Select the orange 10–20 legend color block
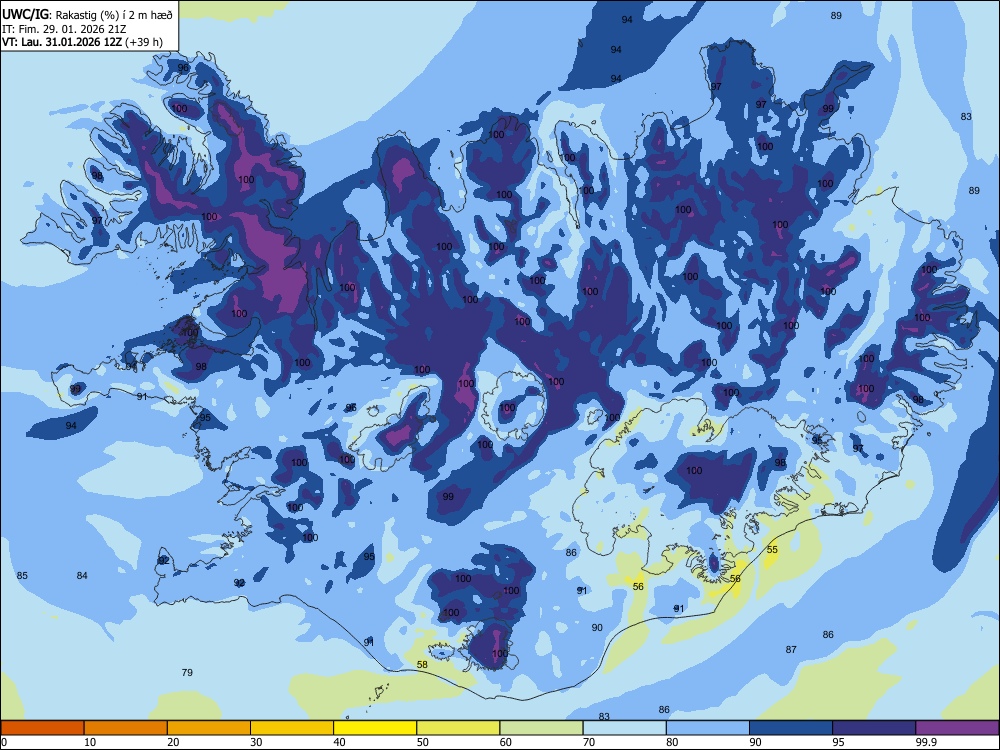Screen dimensions: 1000x750 click(126, 728)
